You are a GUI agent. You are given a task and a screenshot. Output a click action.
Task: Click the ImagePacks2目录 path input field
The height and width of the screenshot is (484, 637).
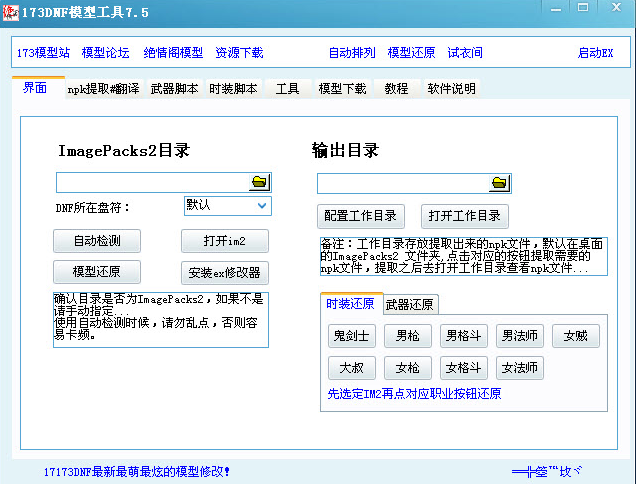pyautogui.click(x=152, y=182)
